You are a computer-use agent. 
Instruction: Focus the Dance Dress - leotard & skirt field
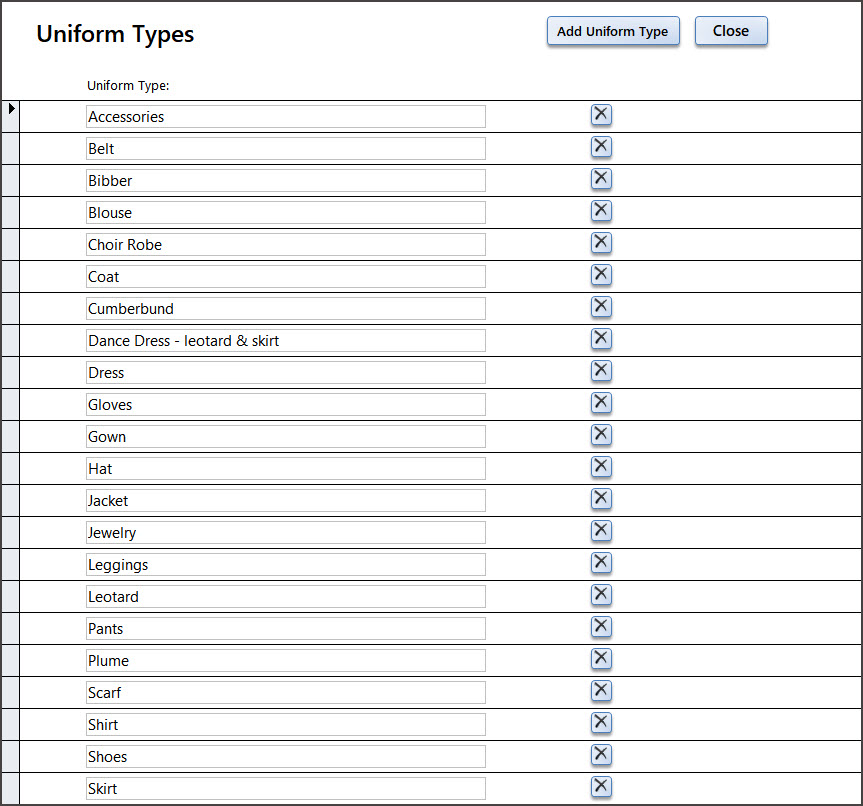[285, 341]
